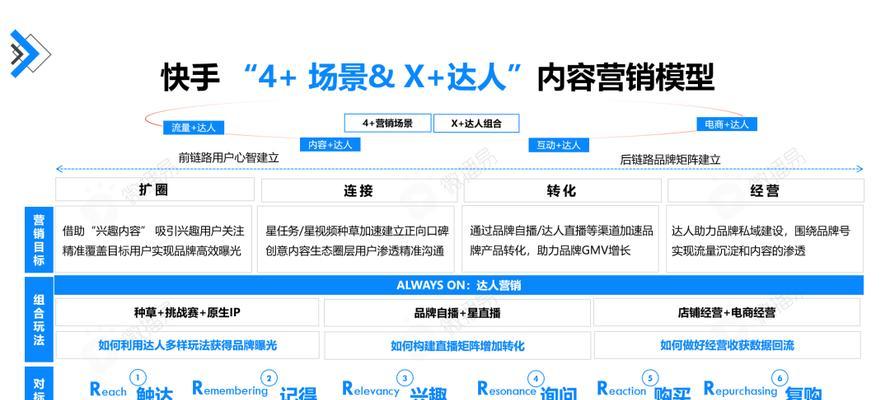Select the '互动+达人' tag
Screen dimensions: 890x400
coord(559,145)
